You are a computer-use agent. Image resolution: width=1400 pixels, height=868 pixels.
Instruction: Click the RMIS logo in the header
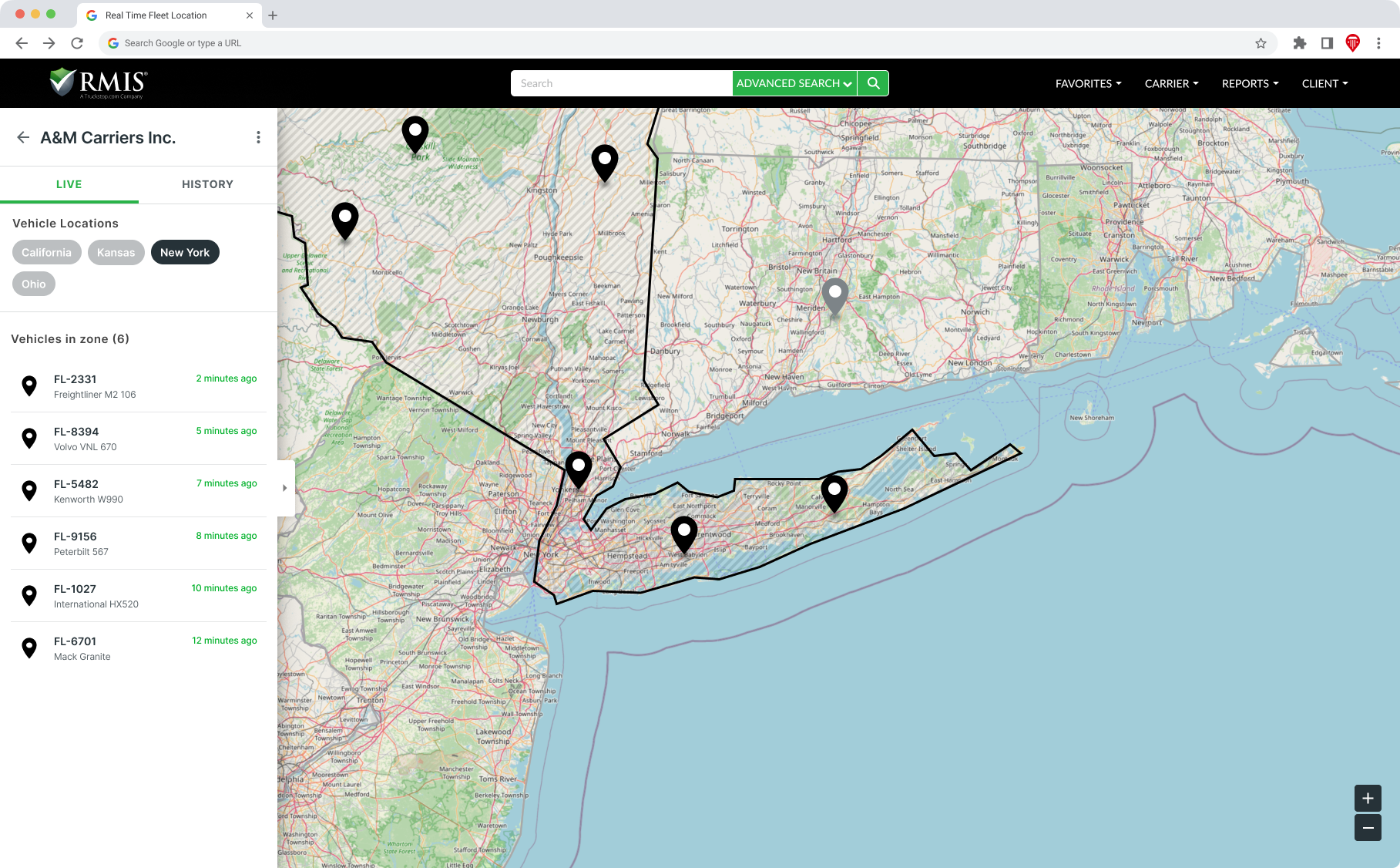click(95, 82)
